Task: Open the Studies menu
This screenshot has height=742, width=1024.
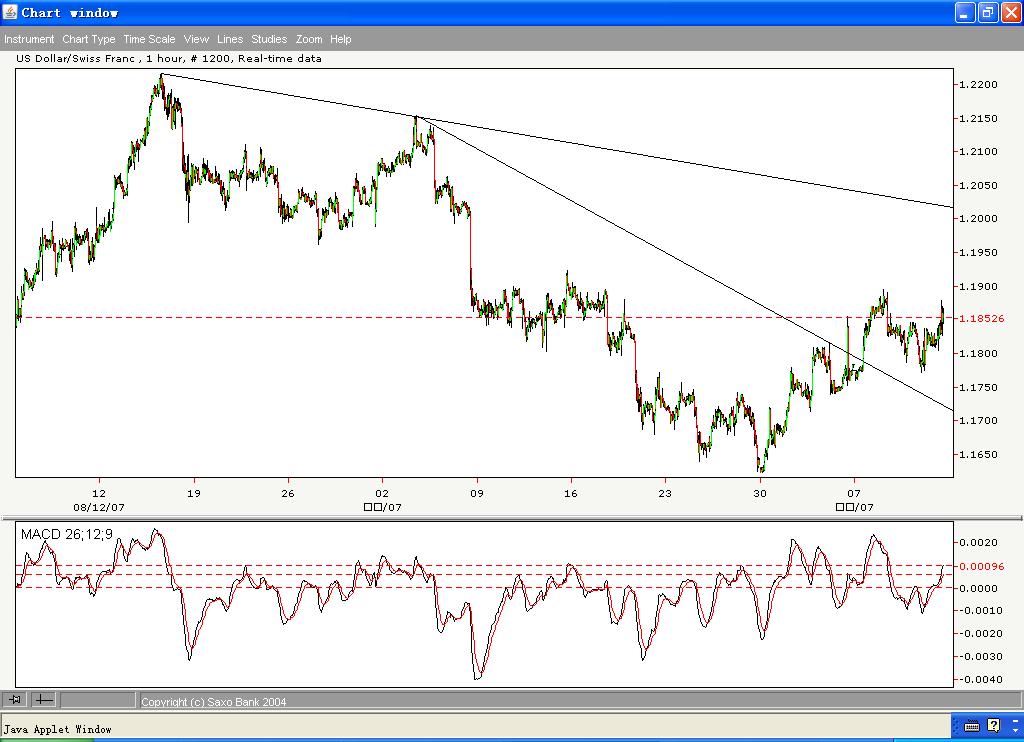Action: coord(269,39)
